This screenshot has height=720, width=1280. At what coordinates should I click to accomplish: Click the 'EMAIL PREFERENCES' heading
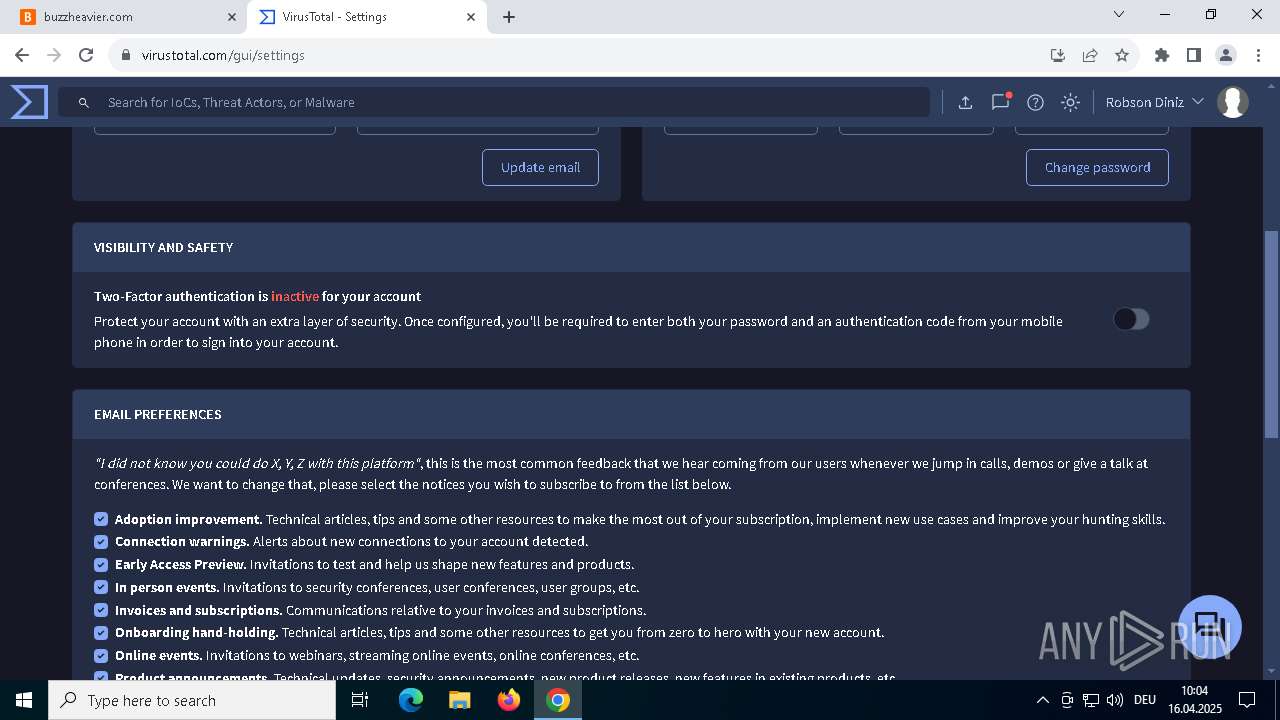pyautogui.click(x=158, y=414)
